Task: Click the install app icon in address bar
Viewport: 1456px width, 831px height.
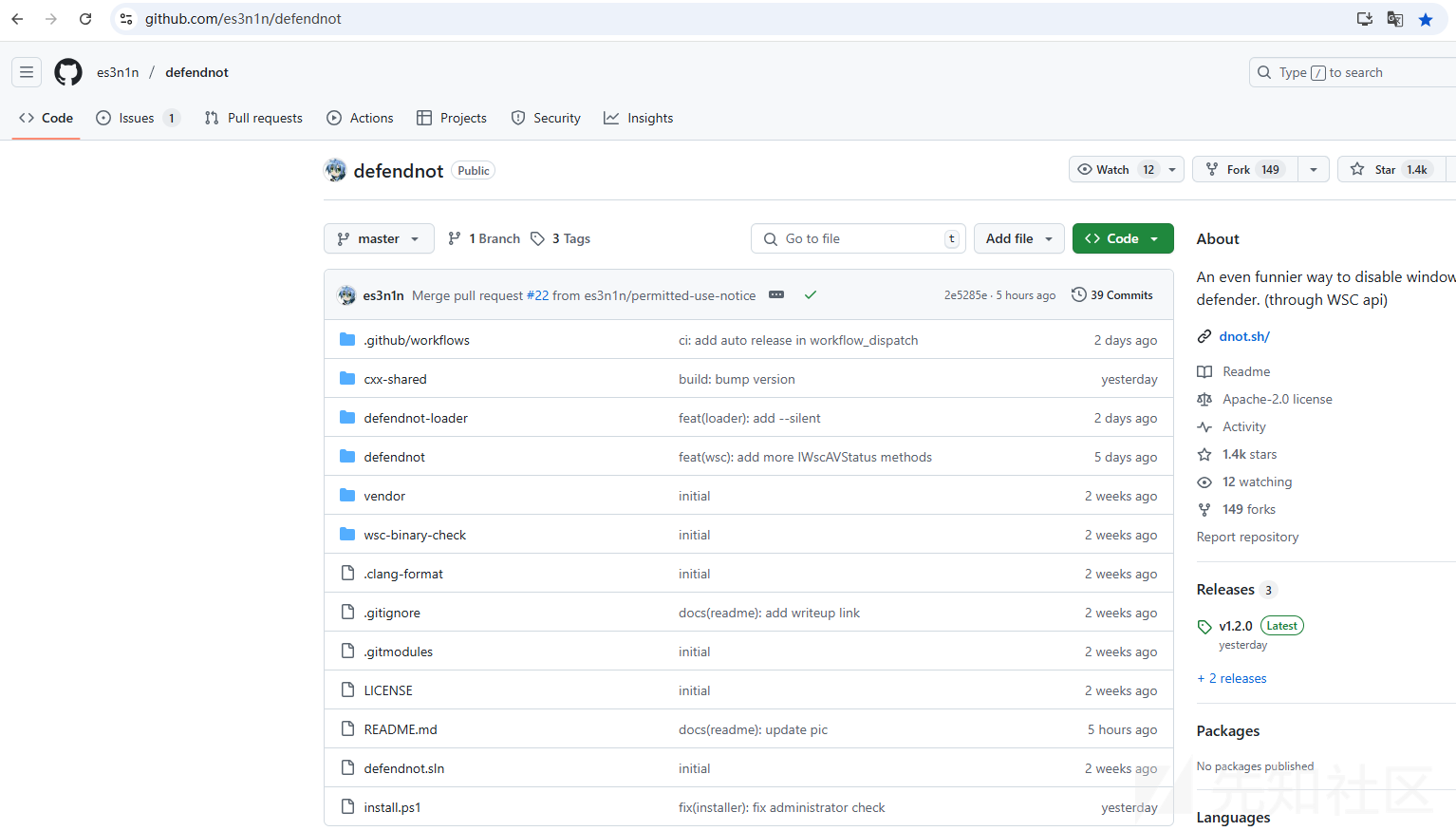Action: pyautogui.click(x=1365, y=19)
